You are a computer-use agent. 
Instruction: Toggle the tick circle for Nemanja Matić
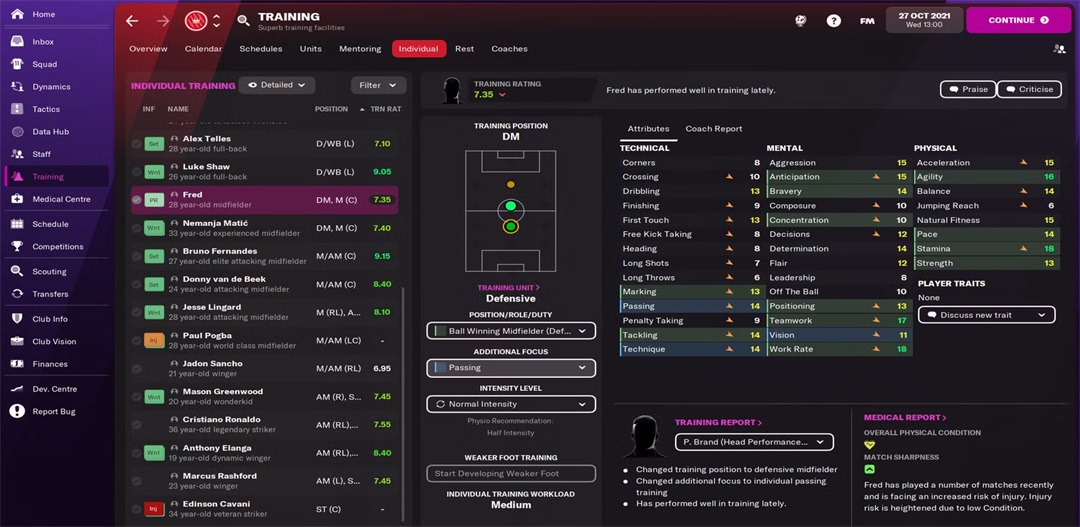(x=136, y=228)
